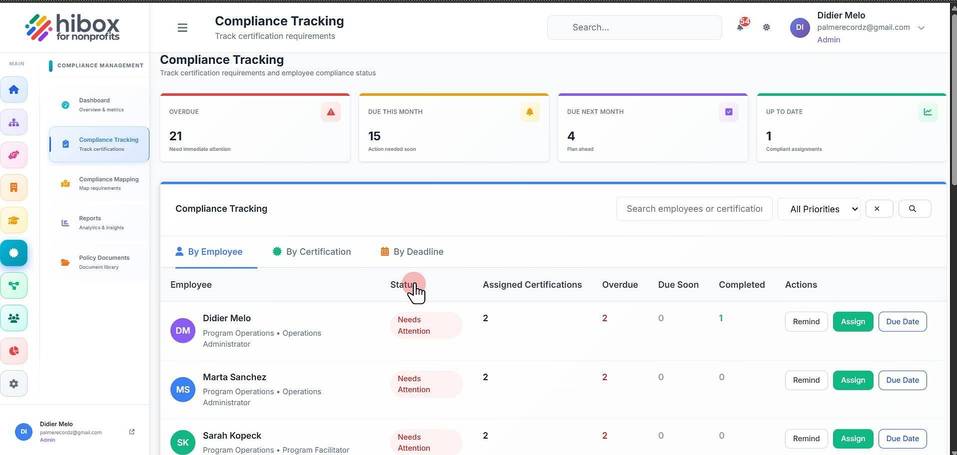The height and width of the screenshot is (455, 957).
Task: Click the Up To Date 1 card
Action: click(852, 128)
